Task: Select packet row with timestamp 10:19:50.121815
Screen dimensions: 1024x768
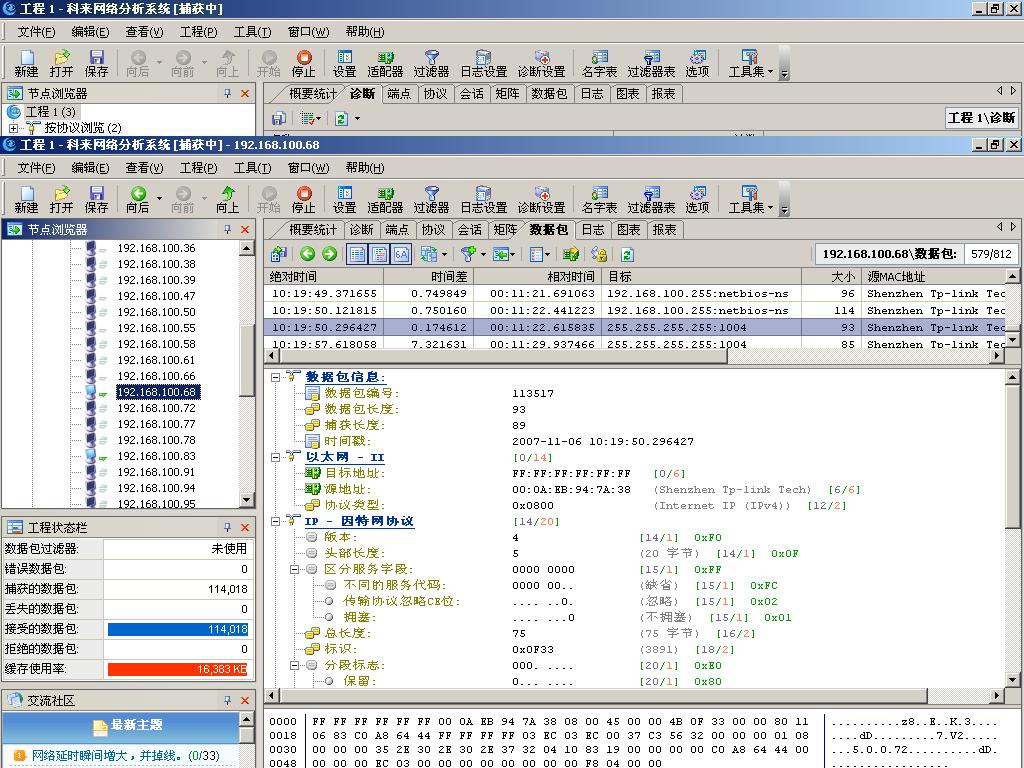Action: tap(324, 310)
